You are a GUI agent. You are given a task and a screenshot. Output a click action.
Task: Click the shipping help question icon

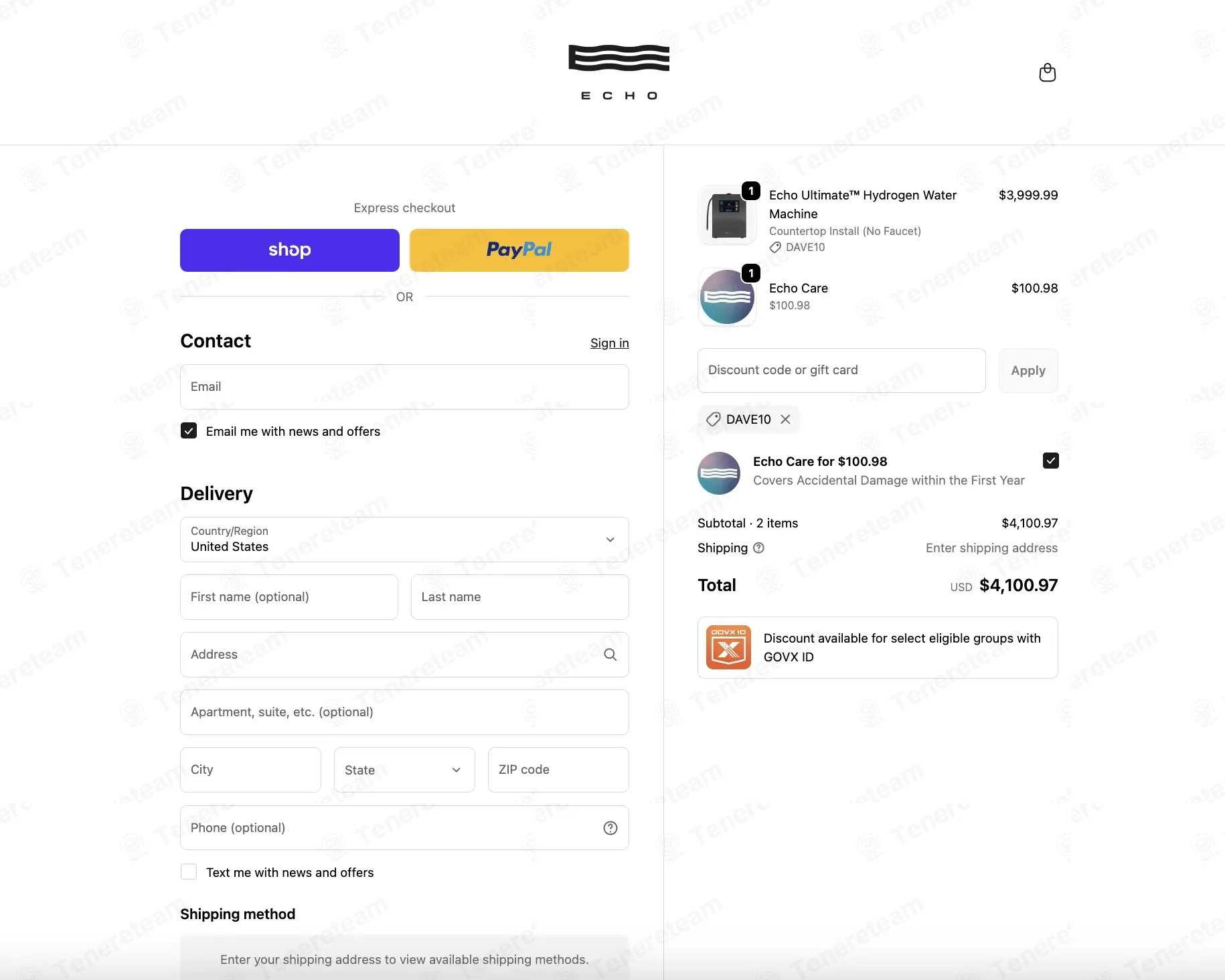pos(758,548)
